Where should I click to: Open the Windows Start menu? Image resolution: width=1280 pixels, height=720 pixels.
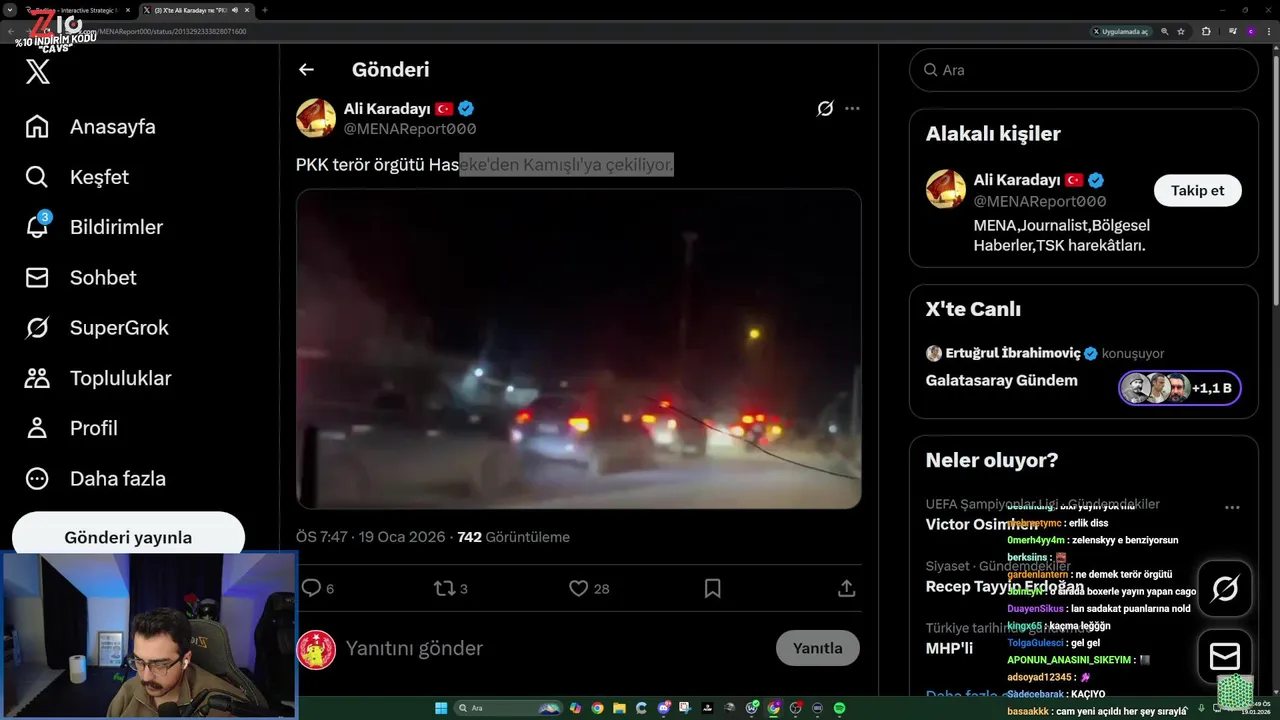[x=441, y=708]
